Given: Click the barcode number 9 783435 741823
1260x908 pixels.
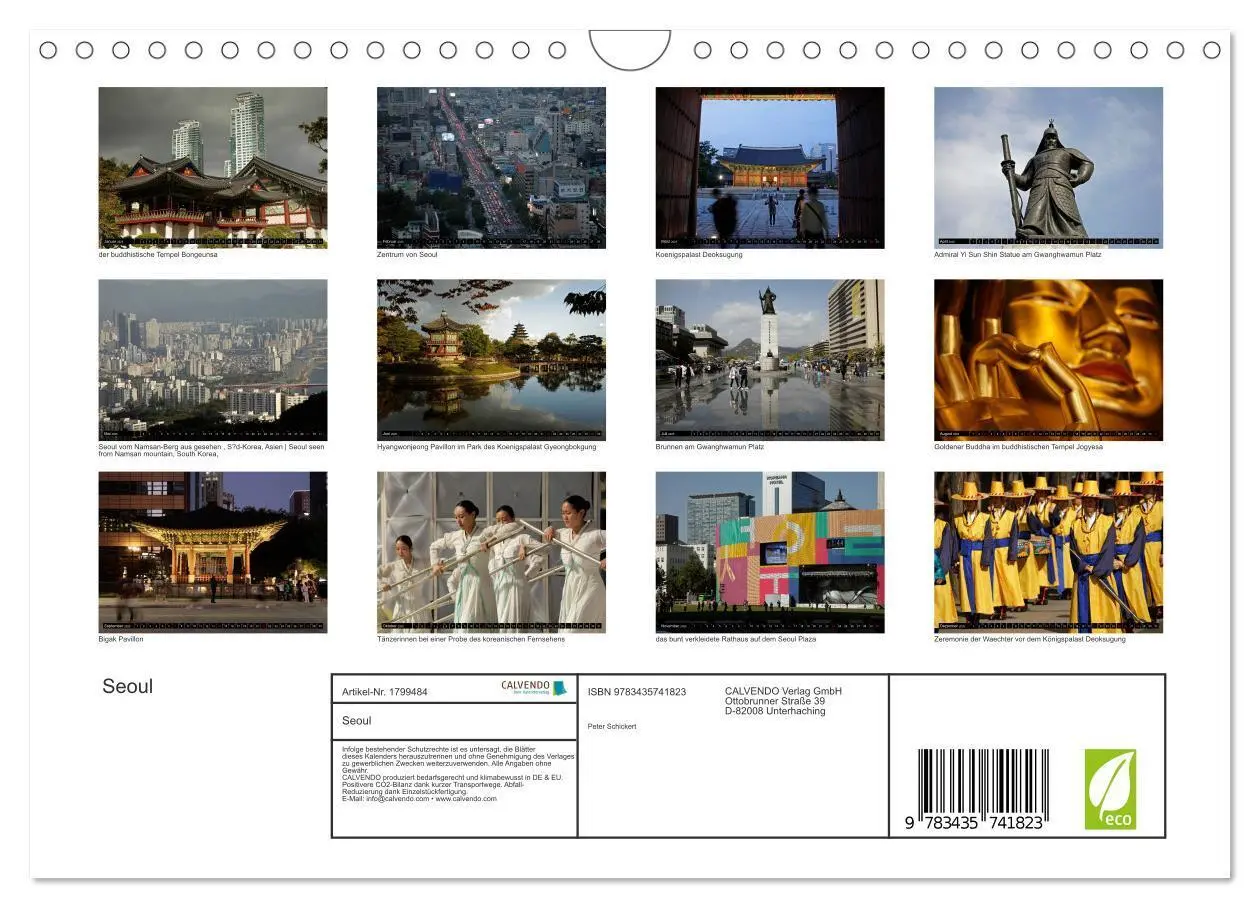Looking at the screenshot, I should [974, 823].
